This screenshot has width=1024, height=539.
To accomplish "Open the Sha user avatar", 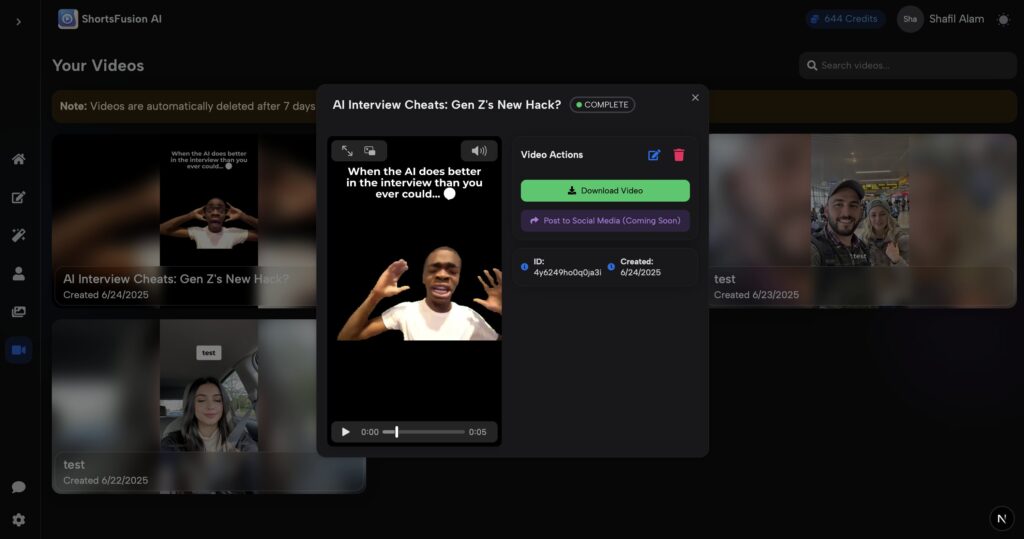I will 910,19.
